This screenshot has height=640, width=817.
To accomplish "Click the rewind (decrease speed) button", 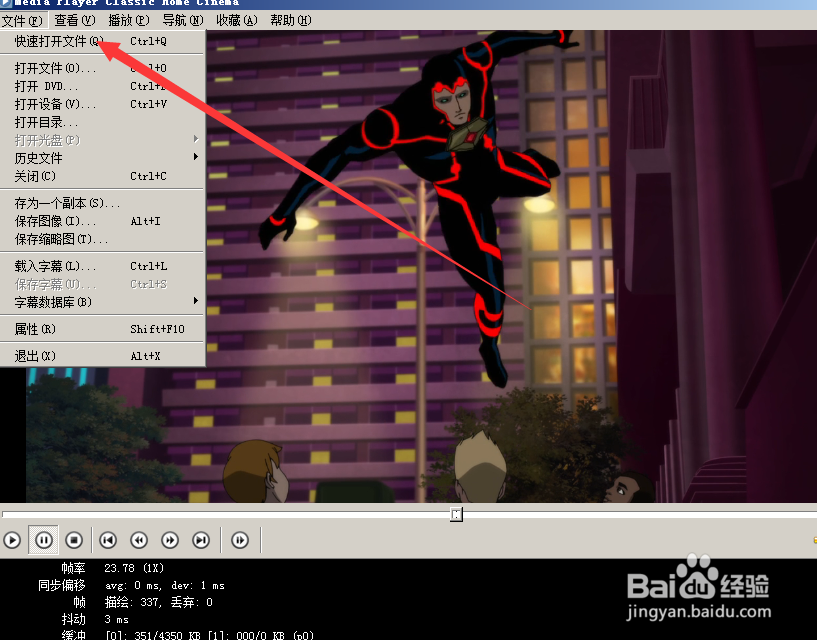I will pyautogui.click(x=139, y=540).
